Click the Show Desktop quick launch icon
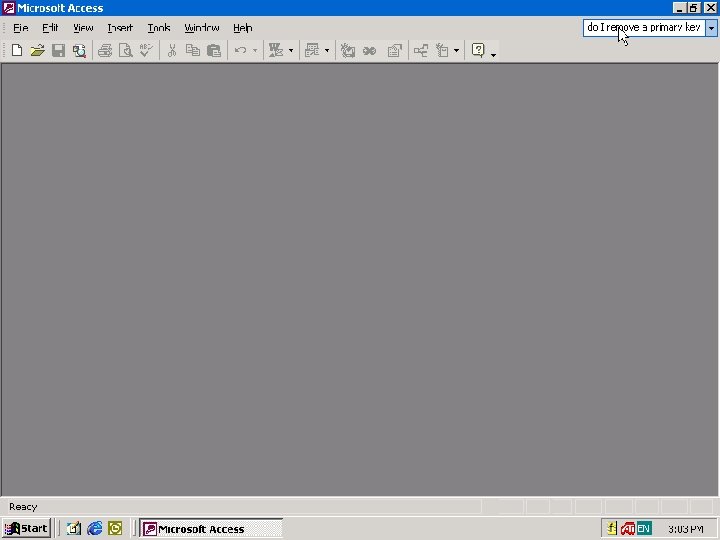The height and width of the screenshot is (540, 720). pos(73,529)
